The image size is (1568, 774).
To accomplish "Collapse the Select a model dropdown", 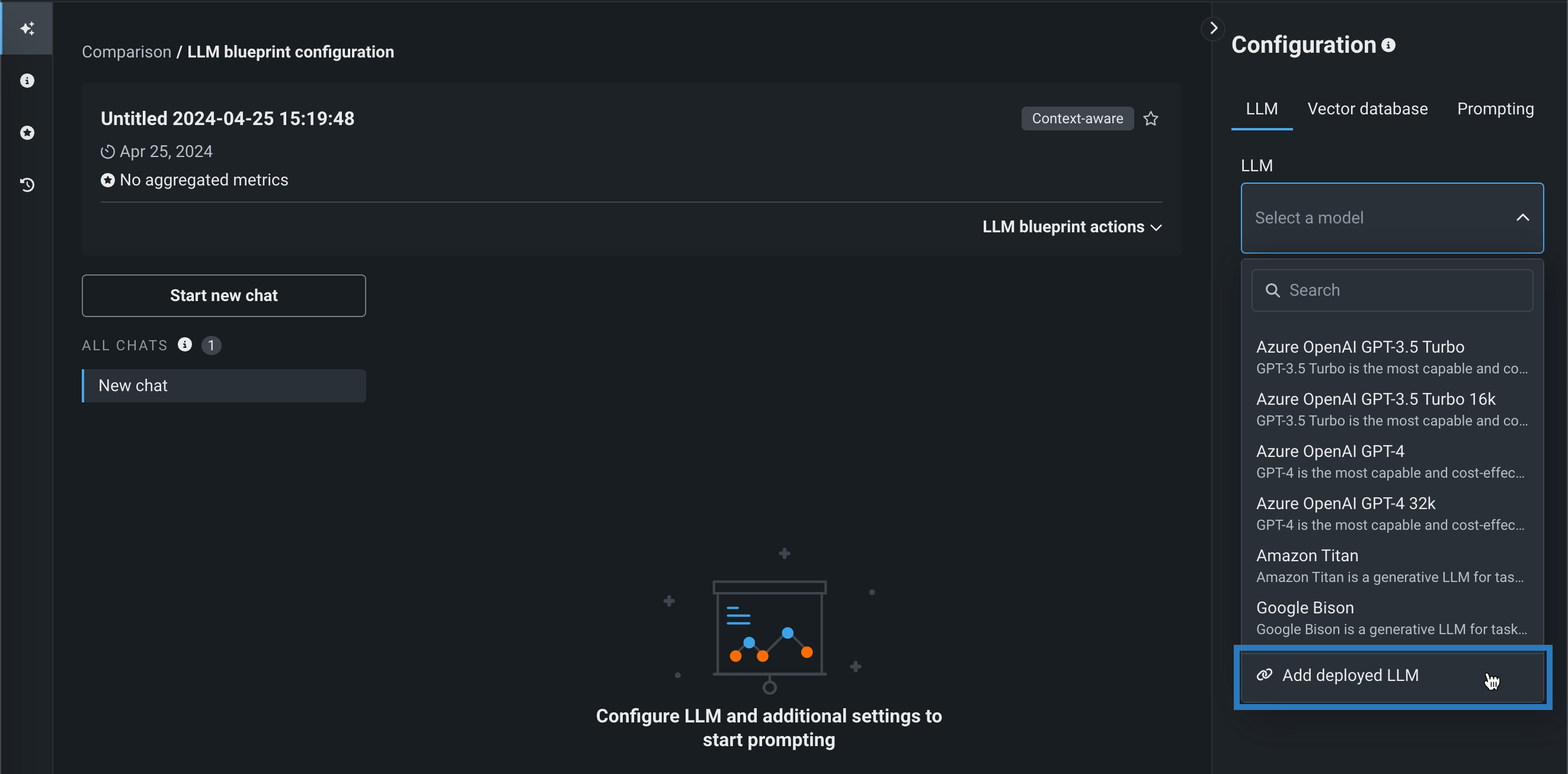I will pos(1522,218).
